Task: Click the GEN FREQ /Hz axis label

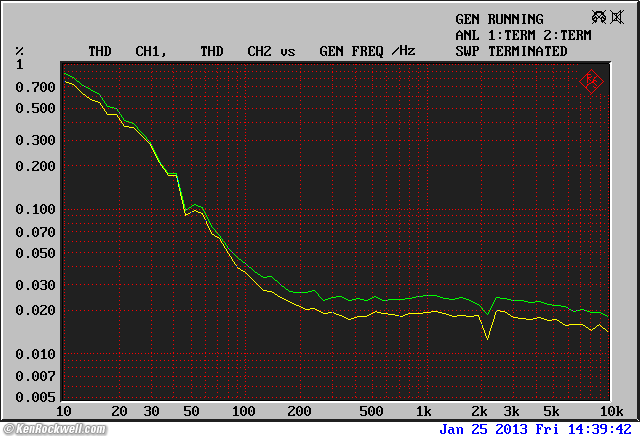Action: [367, 51]
